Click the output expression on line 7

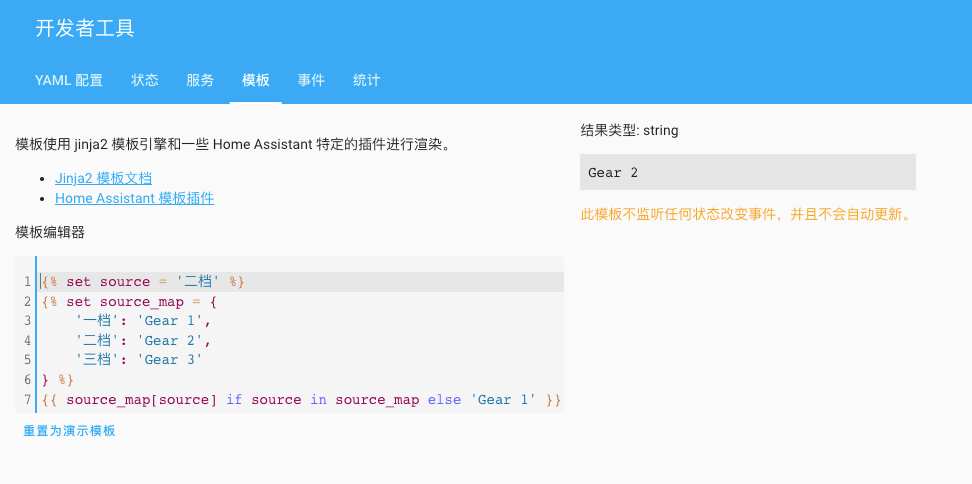300,400
